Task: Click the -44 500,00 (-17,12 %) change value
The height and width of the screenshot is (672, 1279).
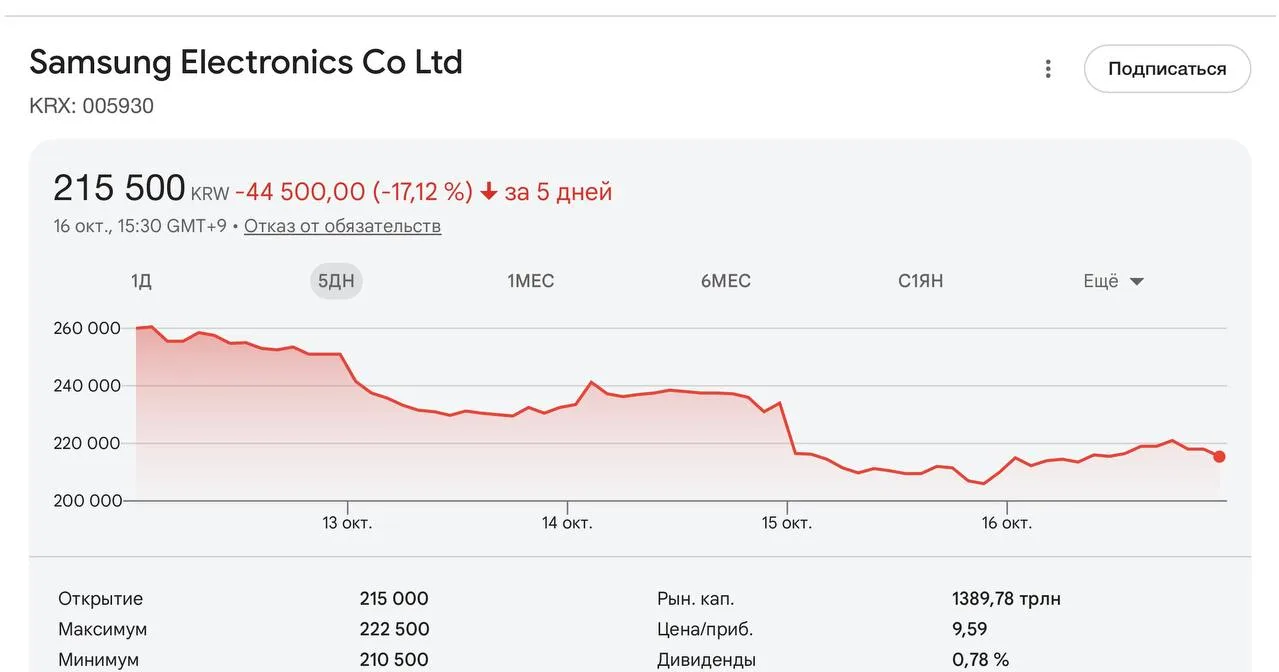Action: tap(354, 191)
